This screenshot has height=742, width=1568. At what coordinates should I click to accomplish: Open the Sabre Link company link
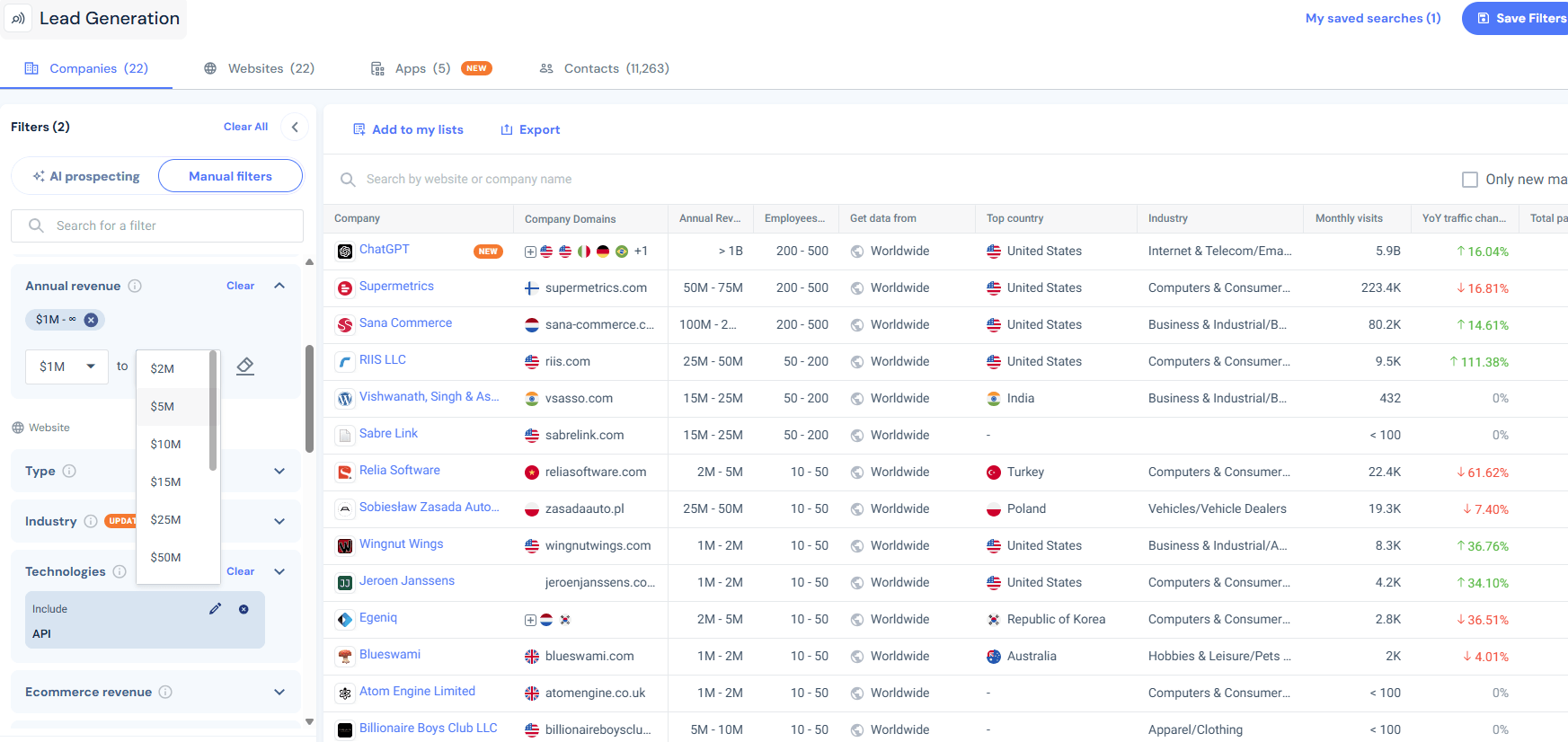[388, 434]
